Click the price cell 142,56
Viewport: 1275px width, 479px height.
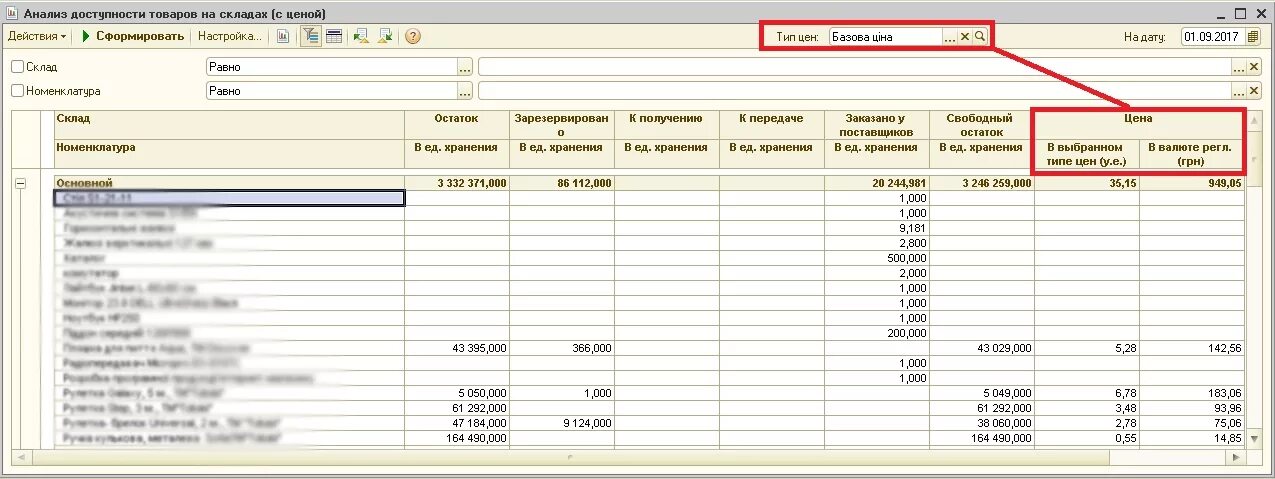(1190, 348)
